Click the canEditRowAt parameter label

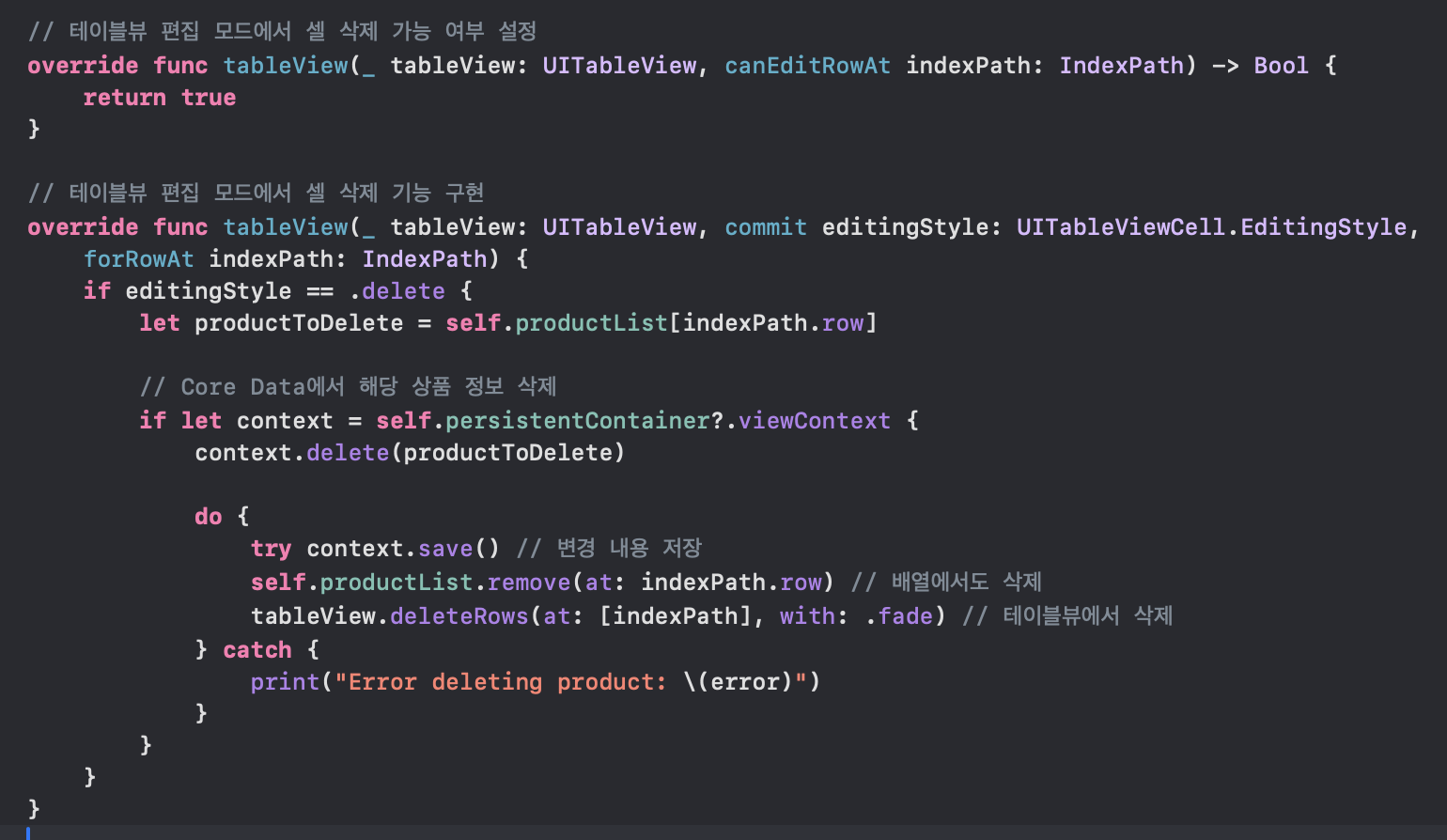(x=807, y=66)
